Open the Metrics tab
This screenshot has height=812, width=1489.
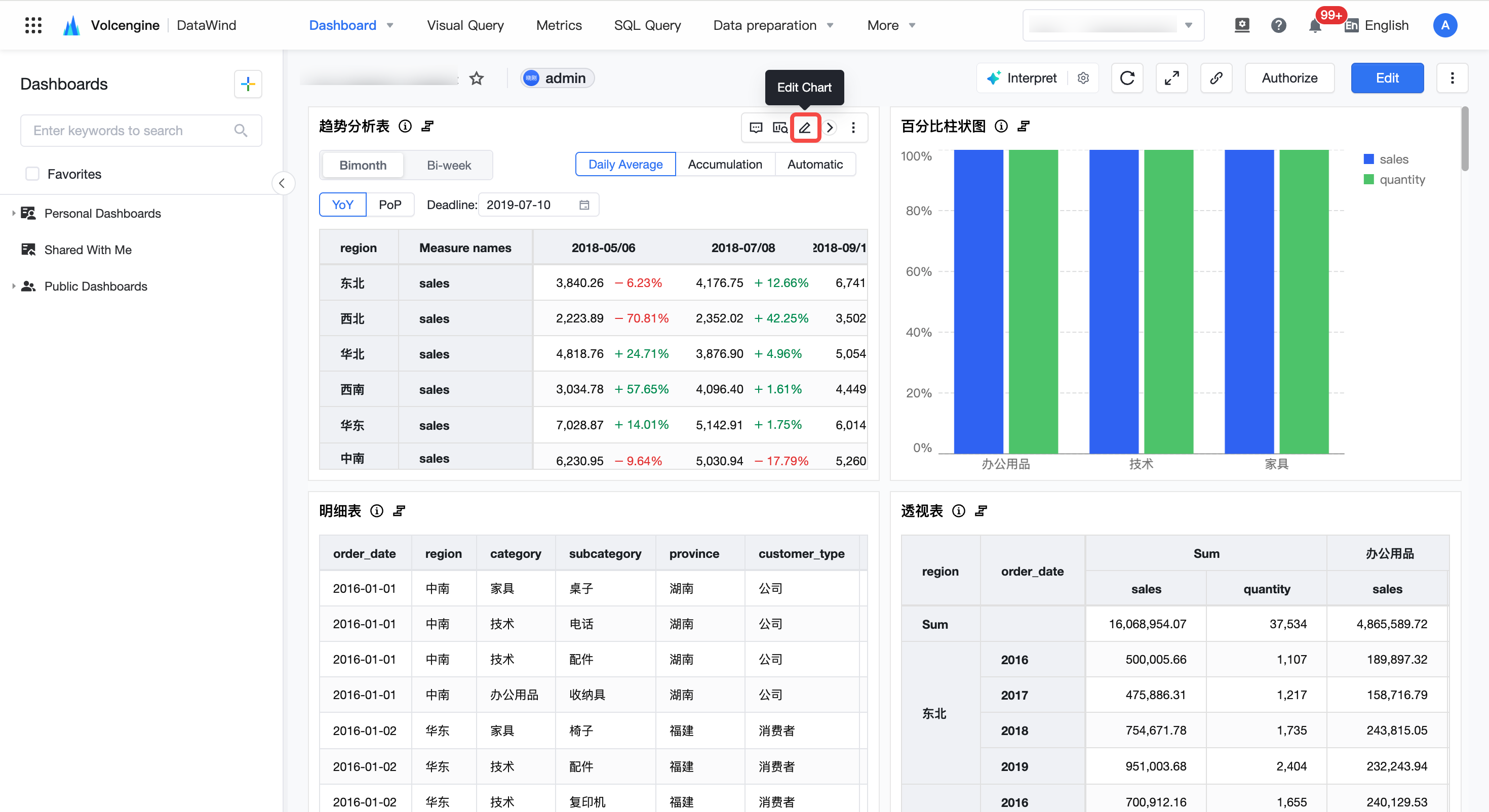coord(559,25)
